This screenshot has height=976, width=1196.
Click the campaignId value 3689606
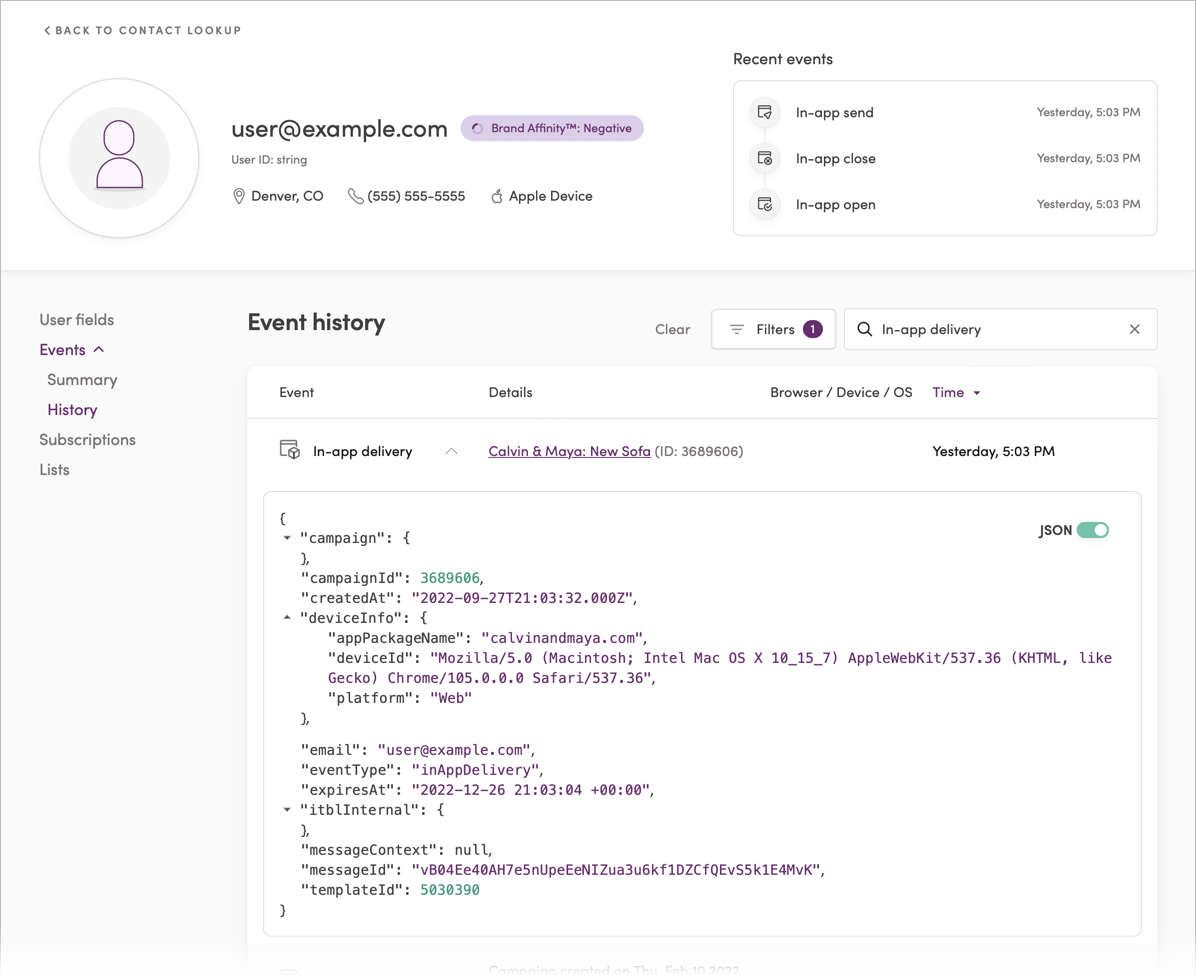tap(450, 578)
